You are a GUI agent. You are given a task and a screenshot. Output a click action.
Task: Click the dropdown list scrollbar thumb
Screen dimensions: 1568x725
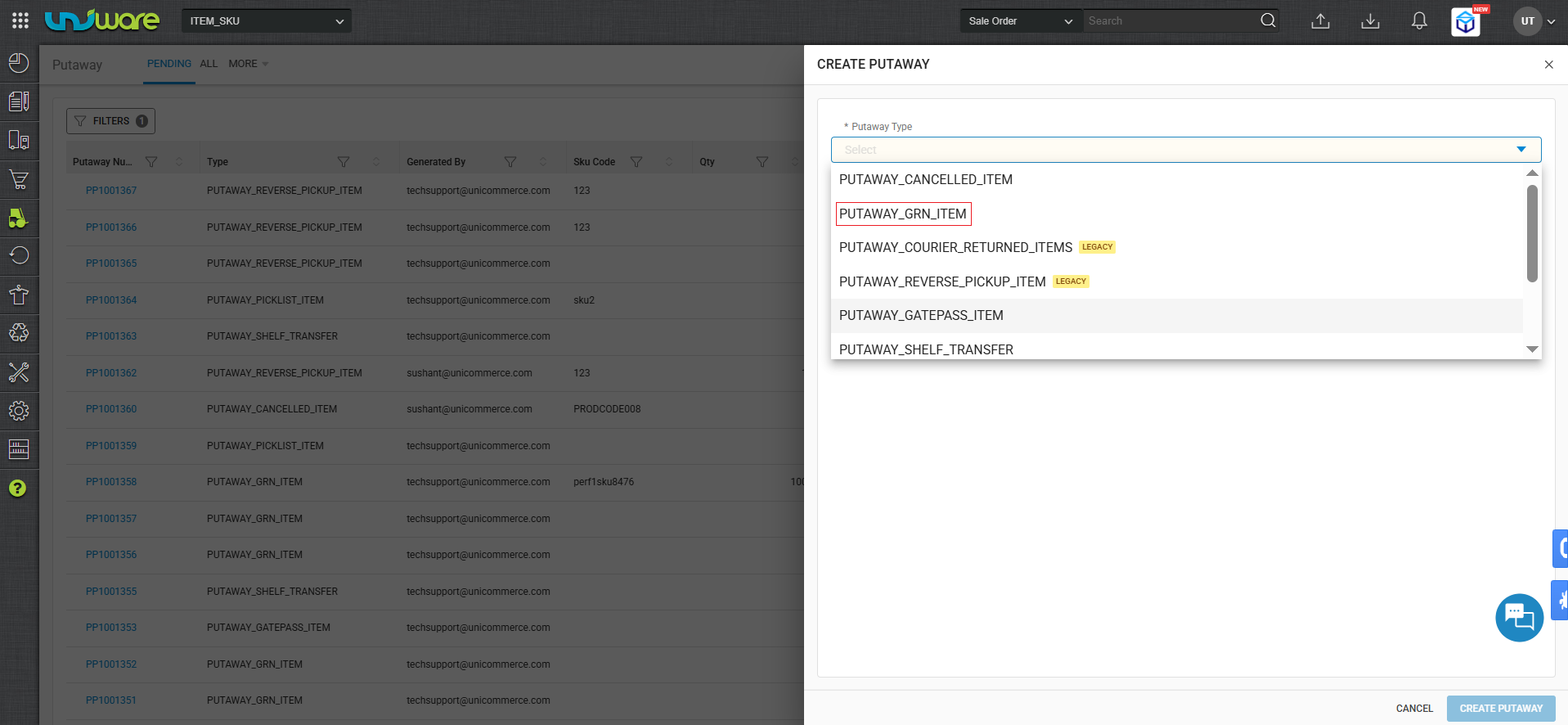pos(1532,233)
